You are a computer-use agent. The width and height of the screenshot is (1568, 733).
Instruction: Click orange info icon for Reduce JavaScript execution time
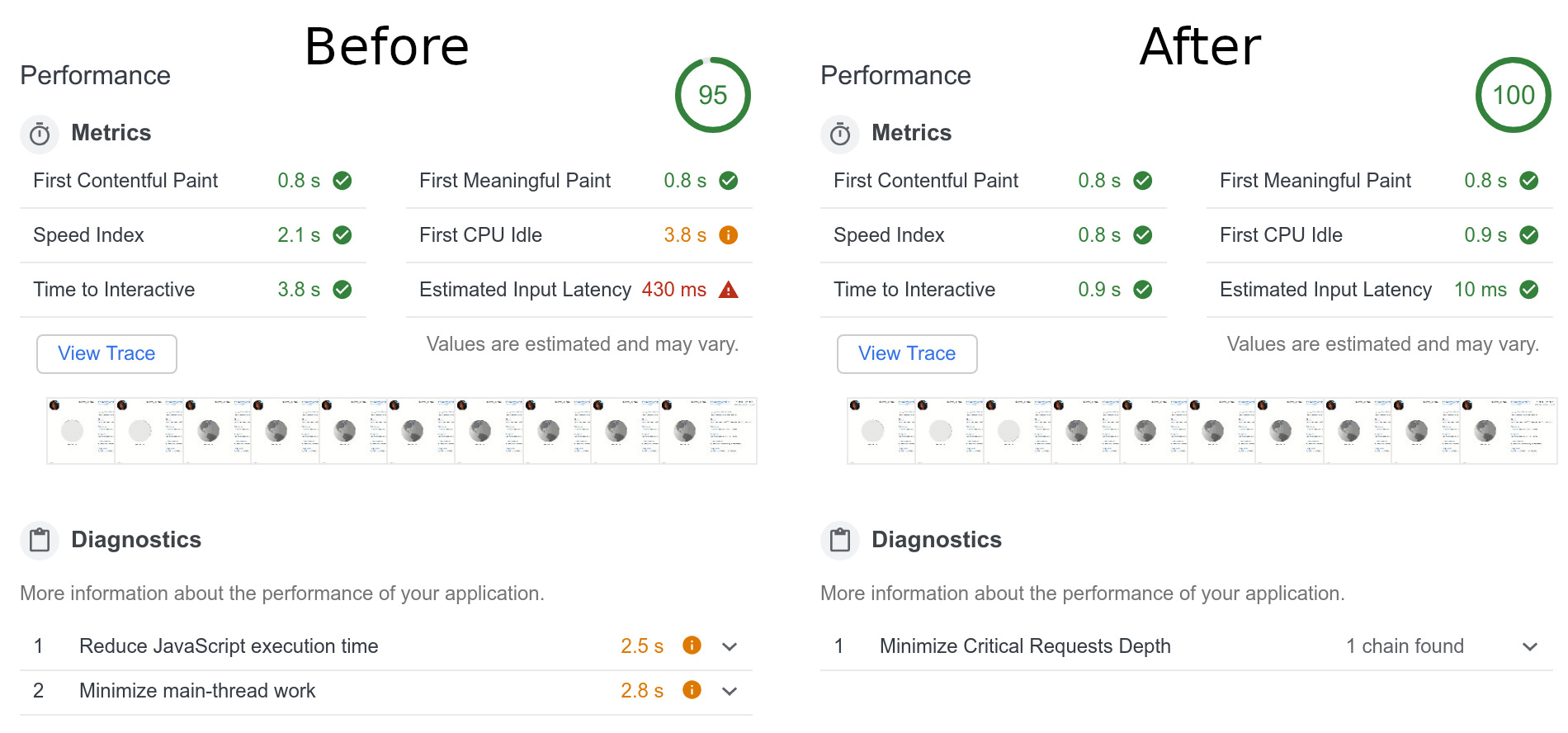pos(692,646)
